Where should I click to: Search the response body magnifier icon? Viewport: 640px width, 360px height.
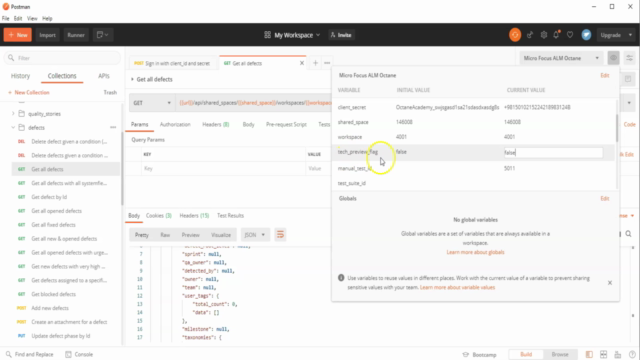point(628,234)
